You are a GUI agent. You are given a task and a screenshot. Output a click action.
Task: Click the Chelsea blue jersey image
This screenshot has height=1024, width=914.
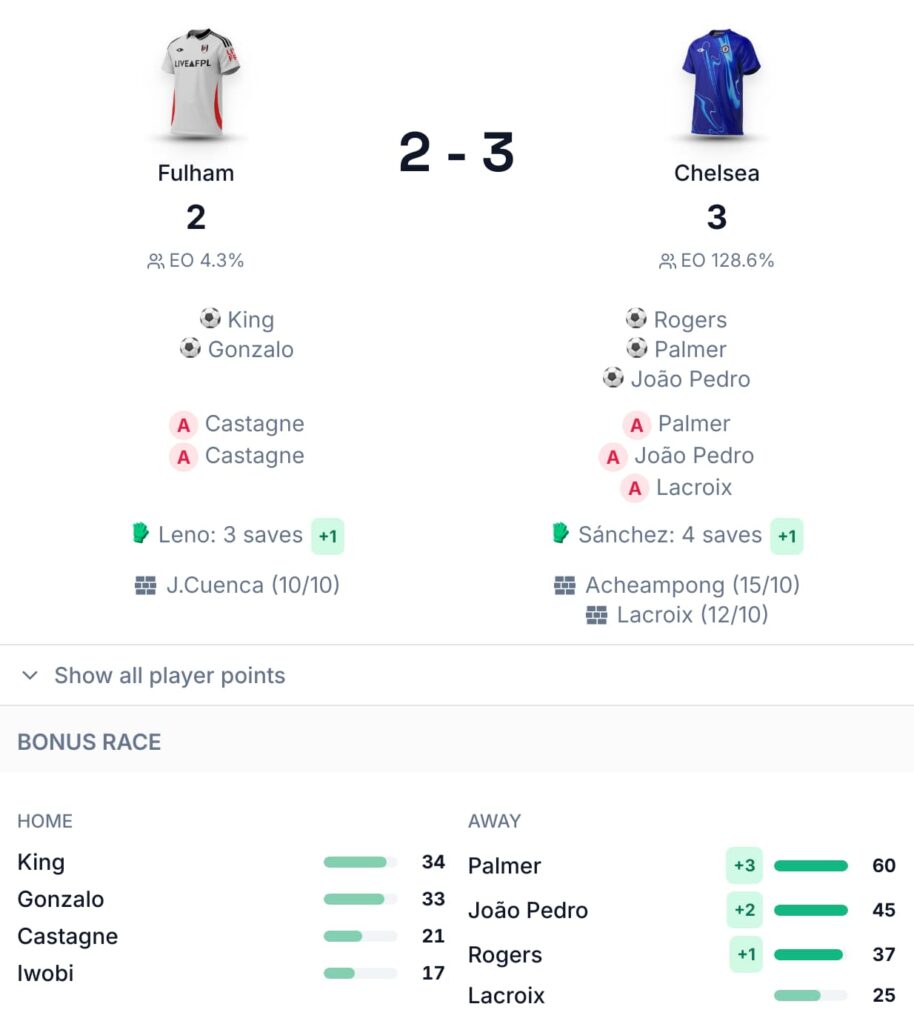point(720,83)
